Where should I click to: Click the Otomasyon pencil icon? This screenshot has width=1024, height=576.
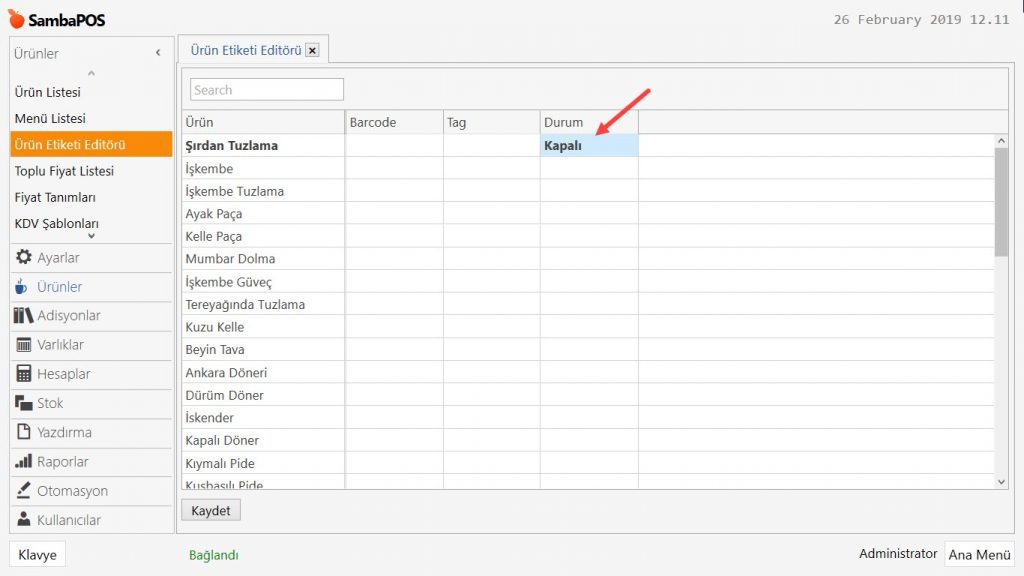point(24,491)
